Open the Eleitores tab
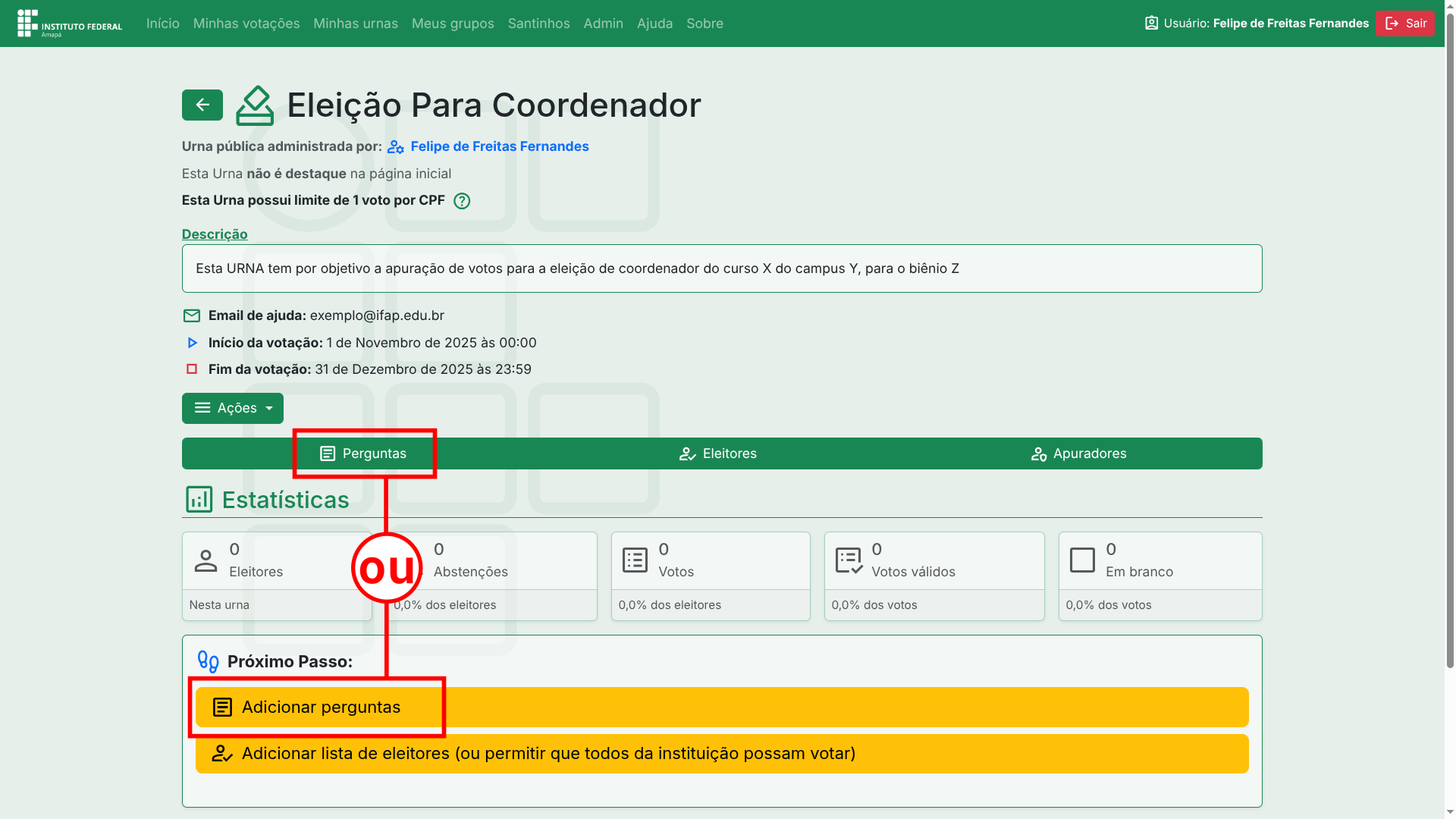This screenshot has height=819, width=1456. [x=717, y=453]
